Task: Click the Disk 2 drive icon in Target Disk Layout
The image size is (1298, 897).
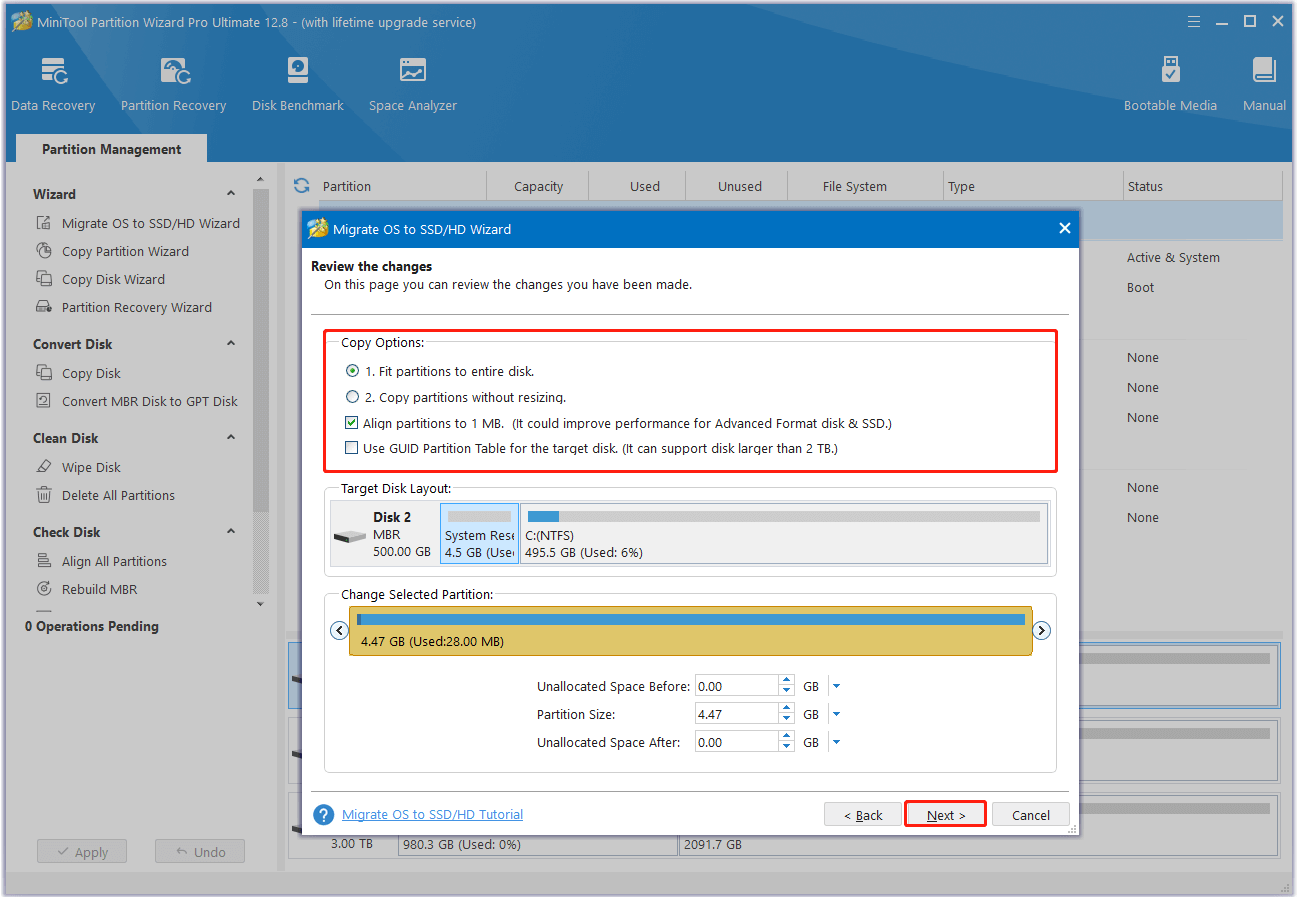Action: [349, 536]
